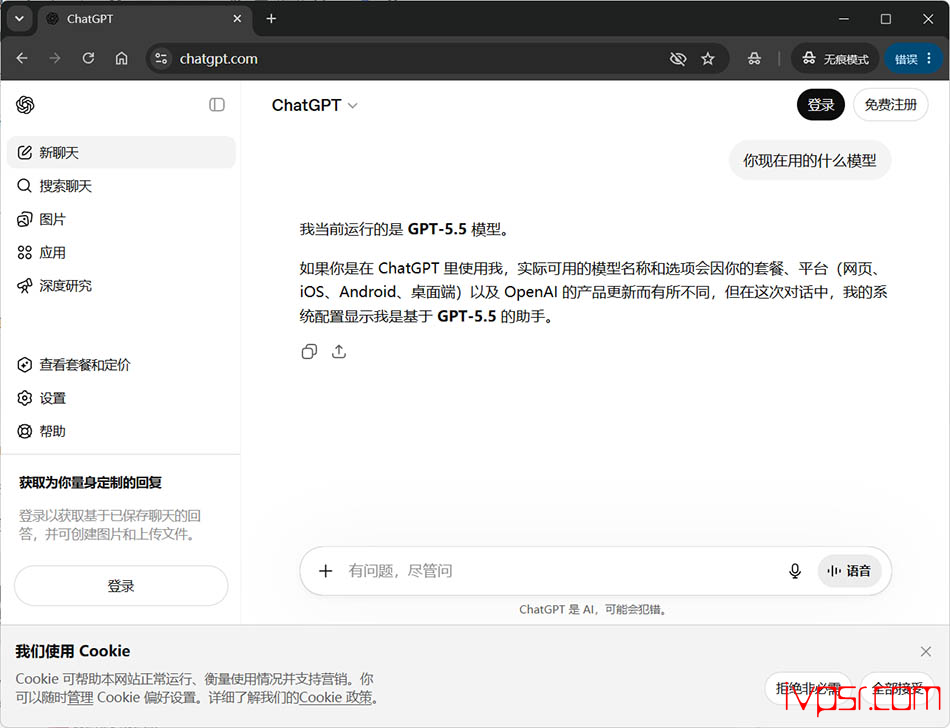This screenshot has width=950, height=728.
Task: Start a new chat via 新聊天
Action: pos(121,152)
